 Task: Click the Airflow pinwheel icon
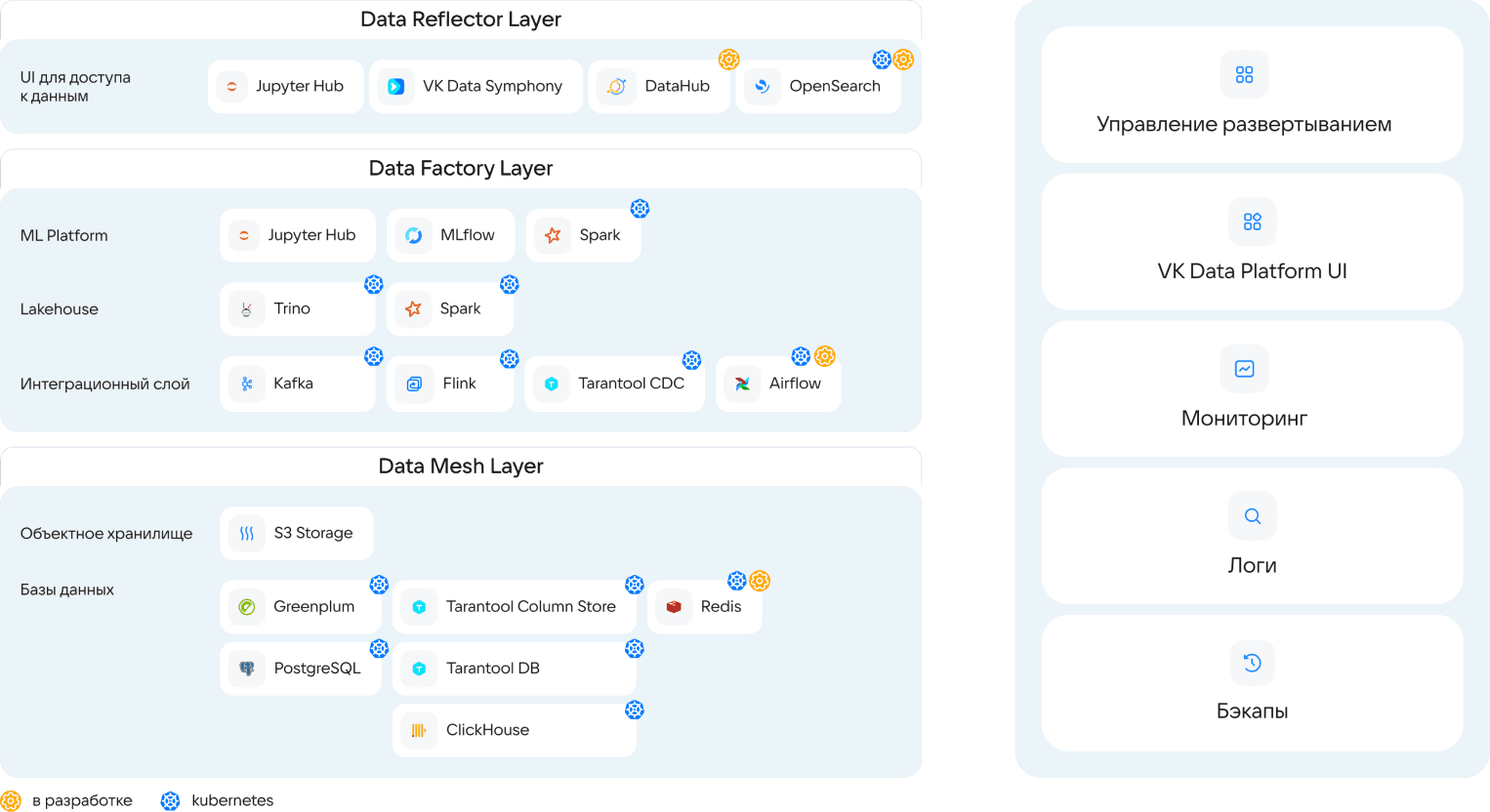click(x=742, y=385)
